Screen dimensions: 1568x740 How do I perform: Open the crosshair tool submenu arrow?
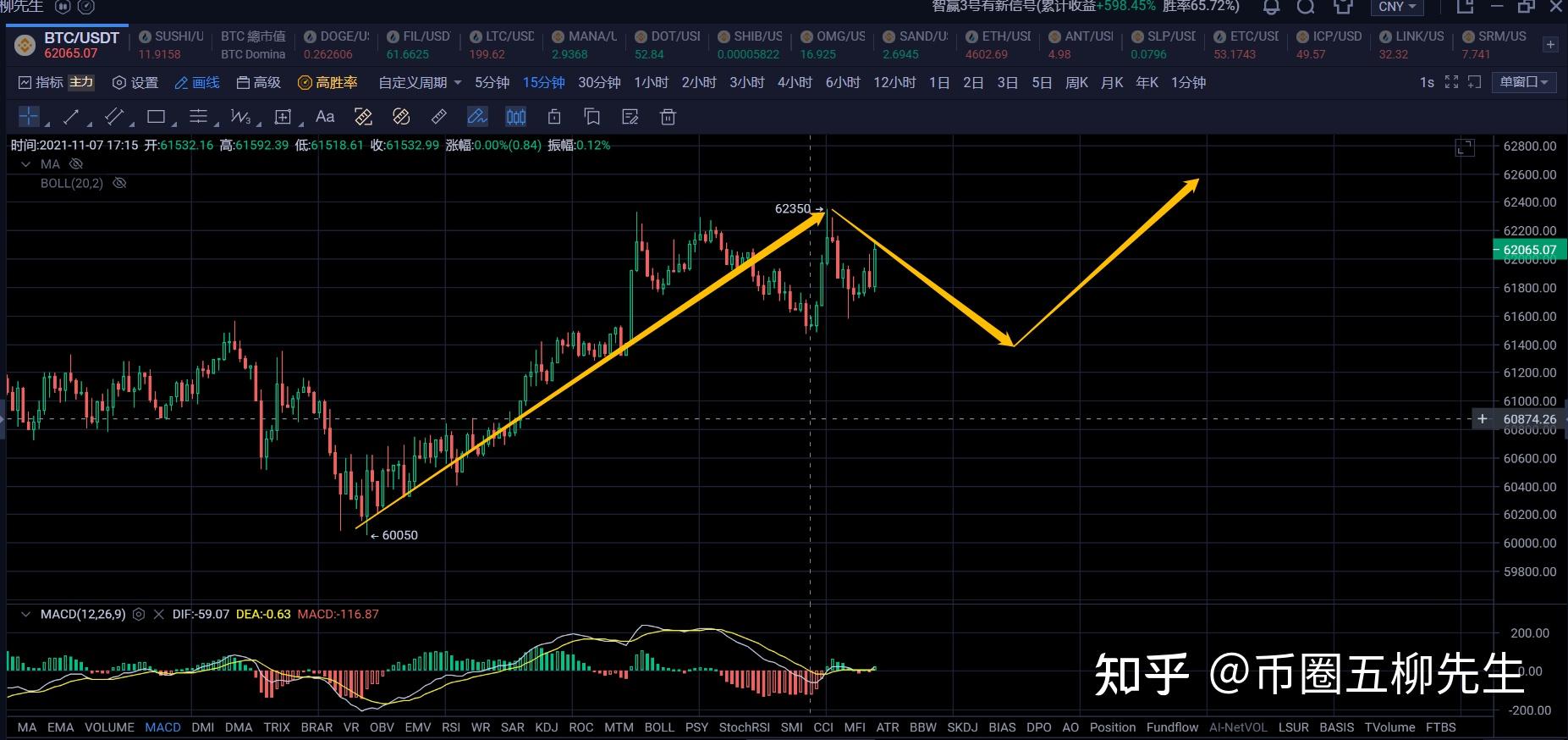coord(47,125)
